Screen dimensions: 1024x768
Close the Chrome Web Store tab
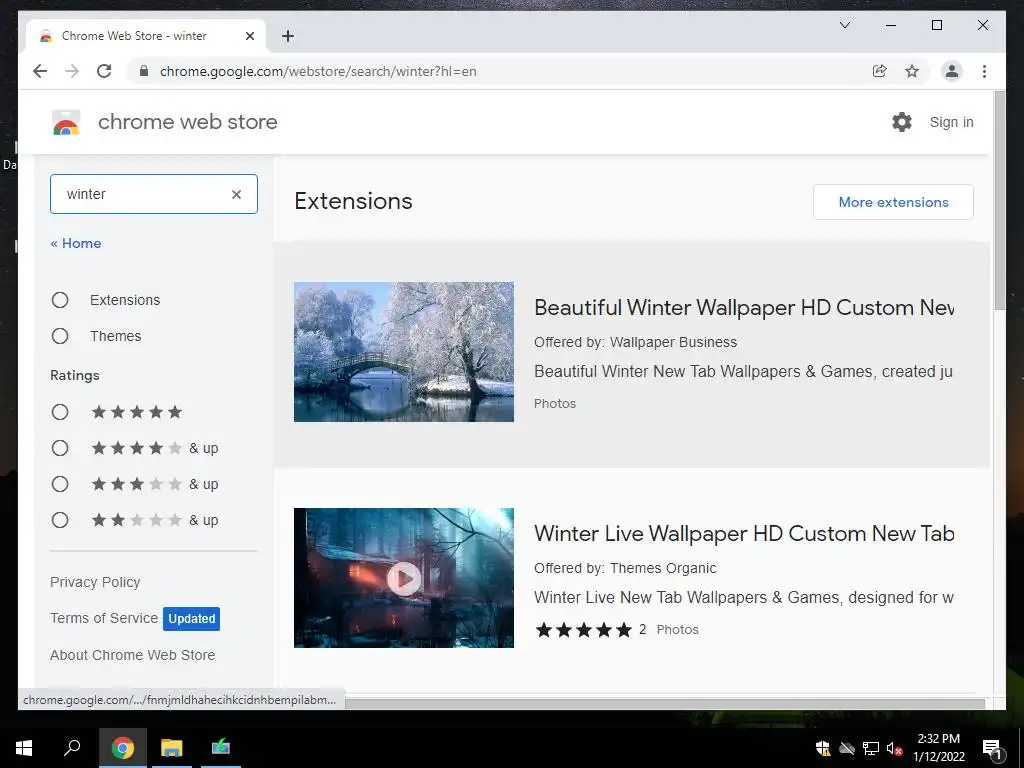tap(249, 36)
